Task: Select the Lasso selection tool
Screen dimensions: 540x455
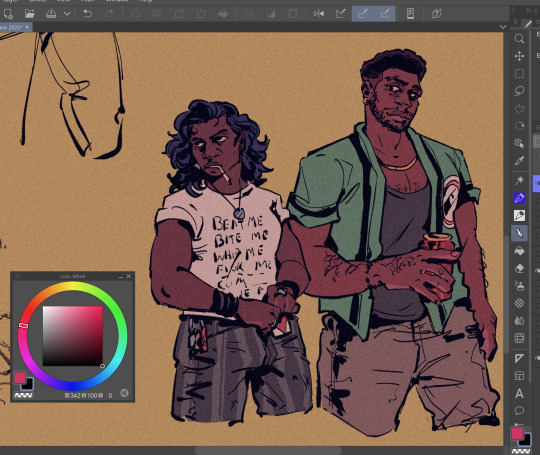Action: click(x=519, y=91)
